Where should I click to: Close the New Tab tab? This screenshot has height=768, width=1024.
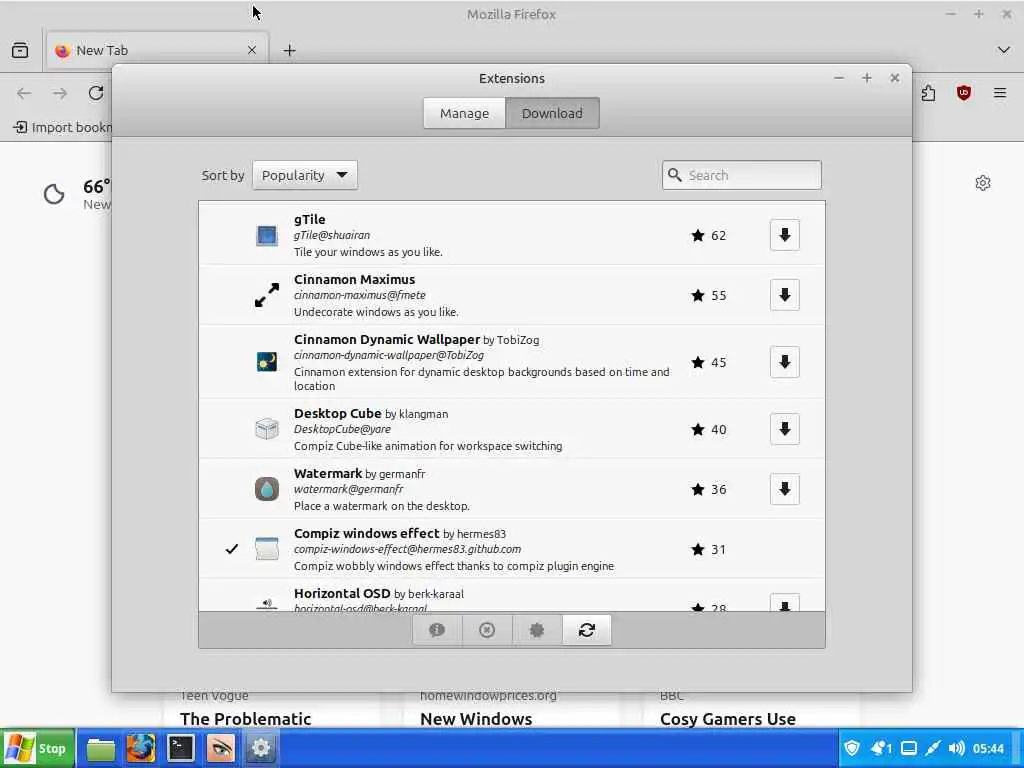252,50
